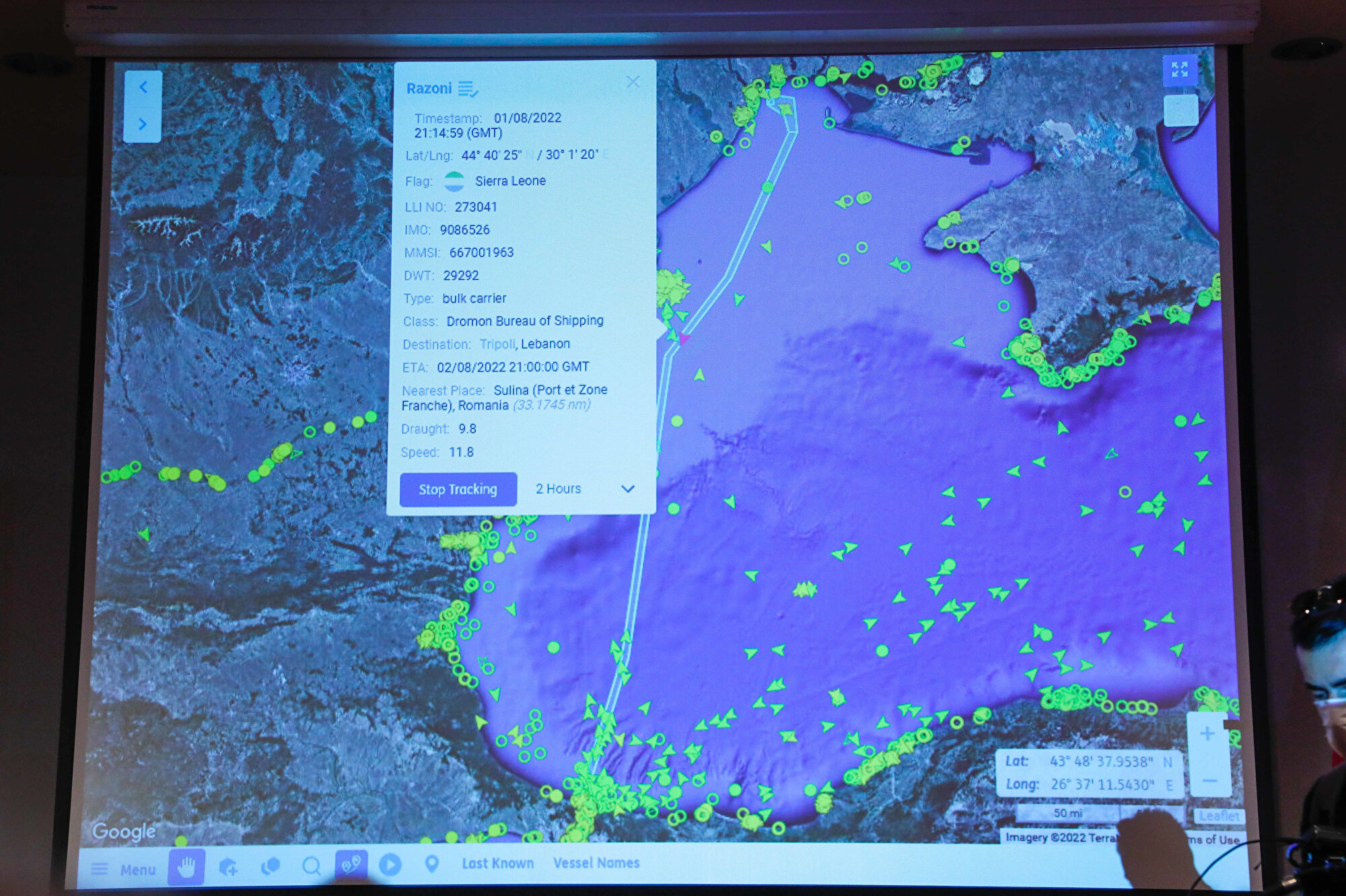Go forward with right chevron arrow

click(x=143, y=124)
